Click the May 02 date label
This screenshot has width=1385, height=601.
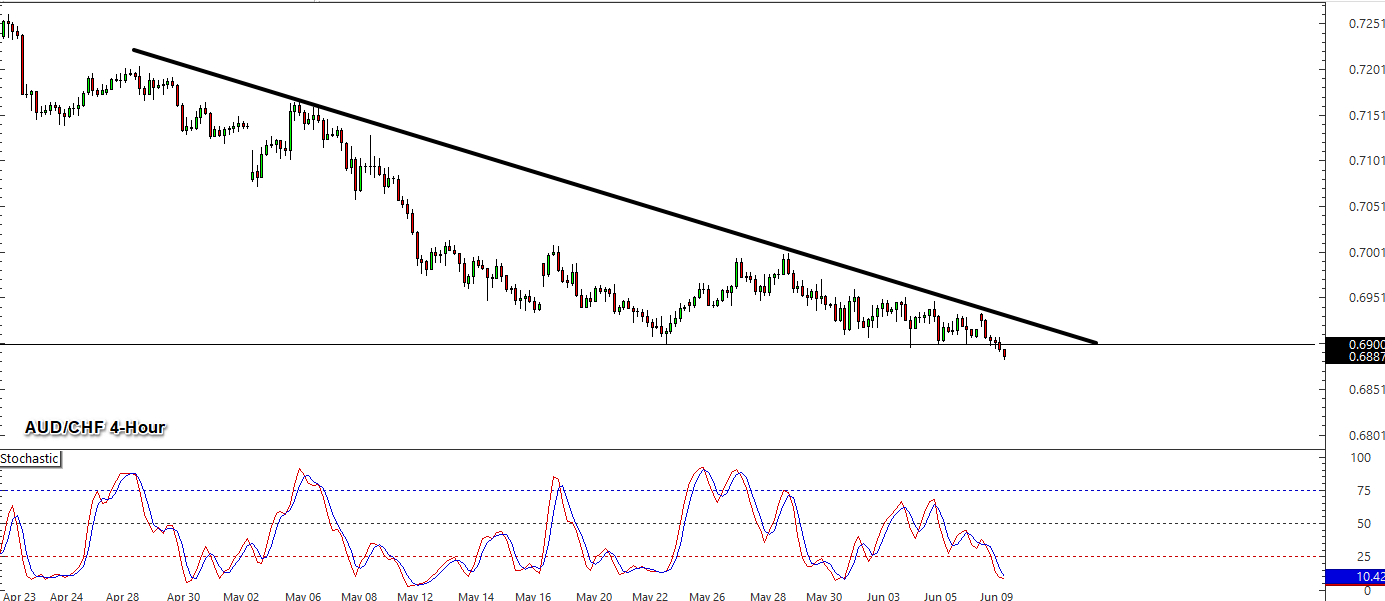[241, 596]
